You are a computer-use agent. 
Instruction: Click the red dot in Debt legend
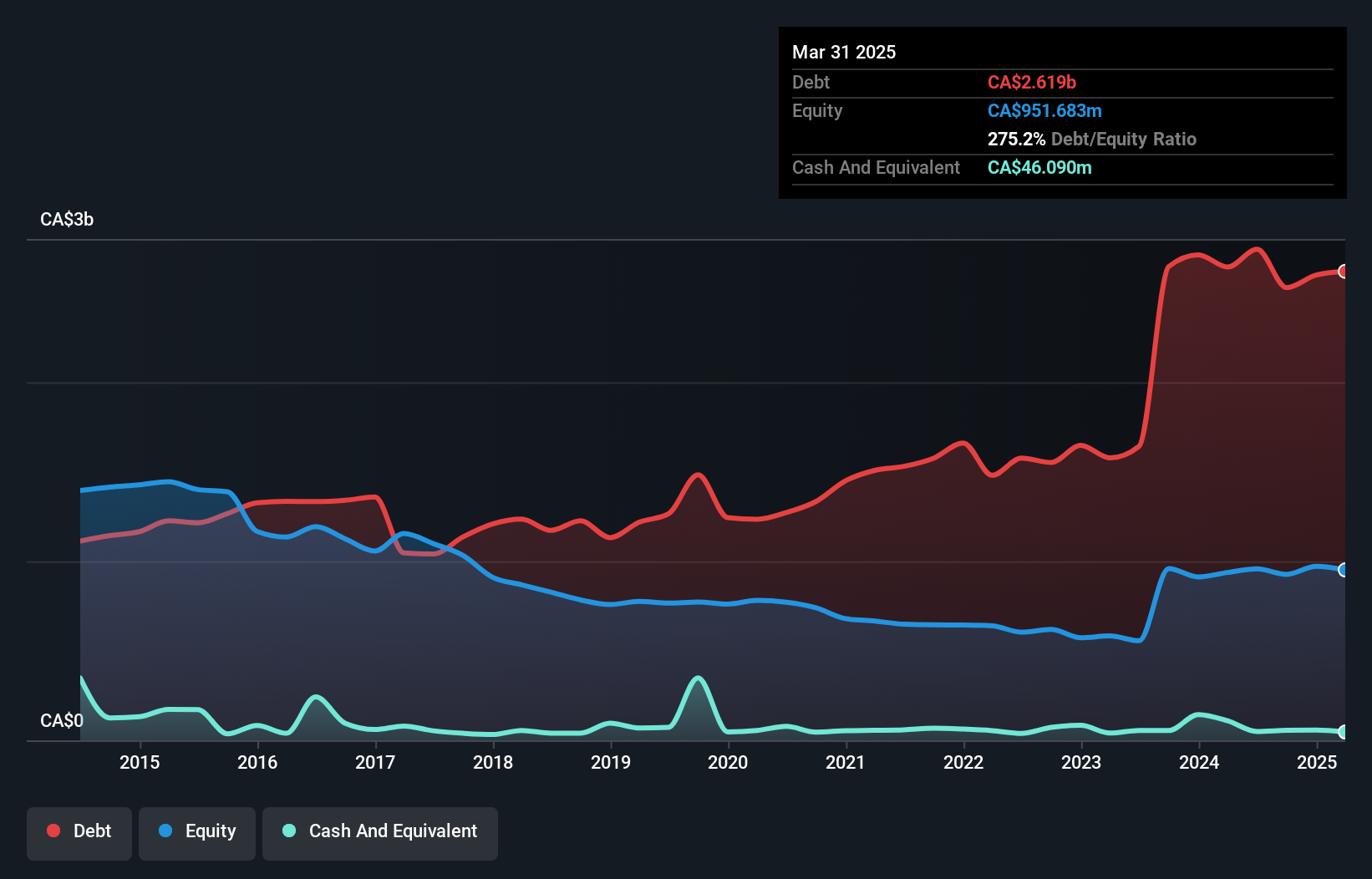point(53,831)
